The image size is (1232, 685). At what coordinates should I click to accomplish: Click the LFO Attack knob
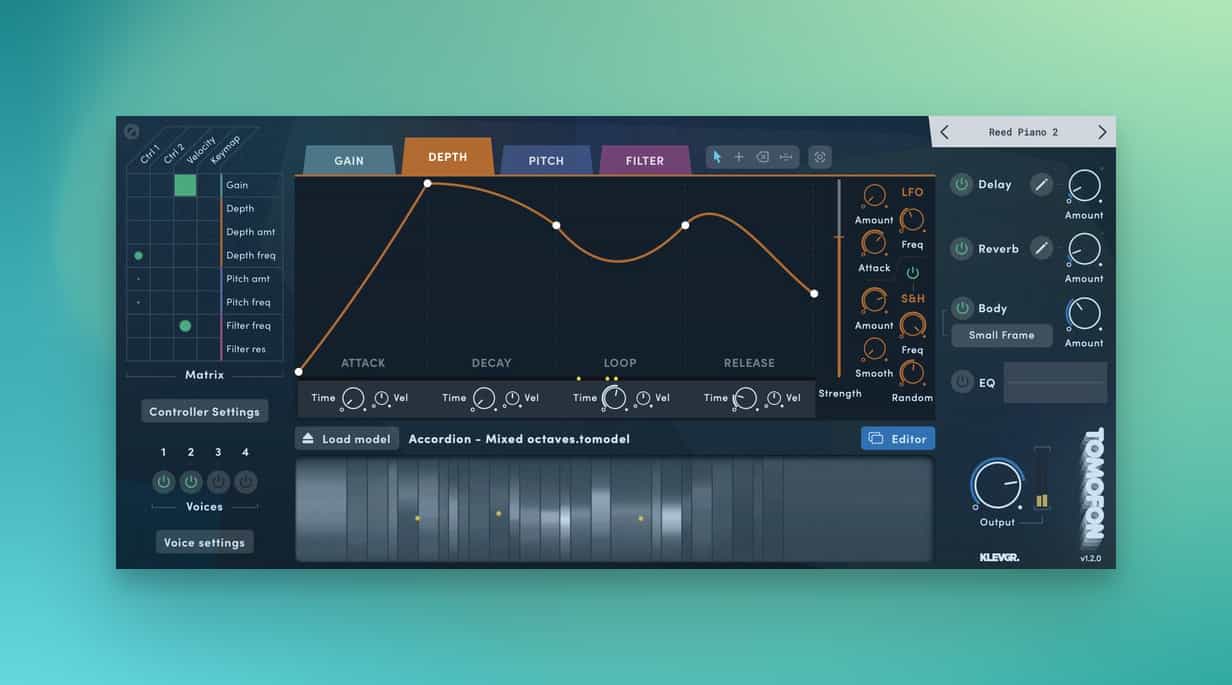pos(874,243)
